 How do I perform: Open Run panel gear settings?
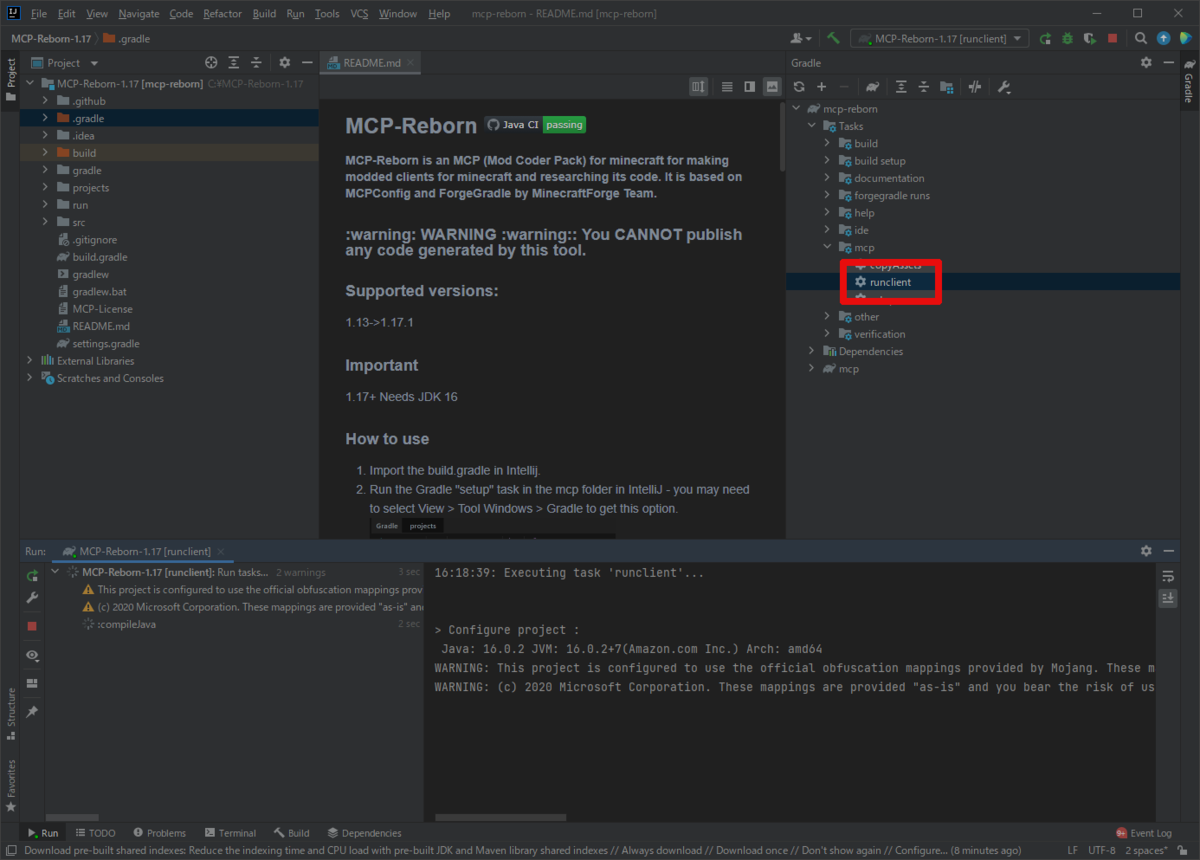pyautogui.click(x=1146, y=551)
